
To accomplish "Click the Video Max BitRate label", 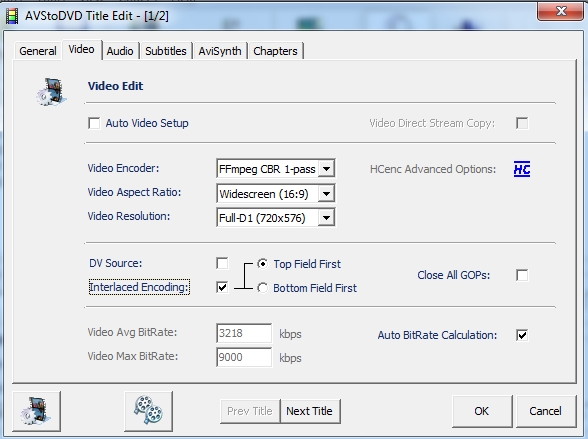I will pyautogui.click(x=133, y=356).
